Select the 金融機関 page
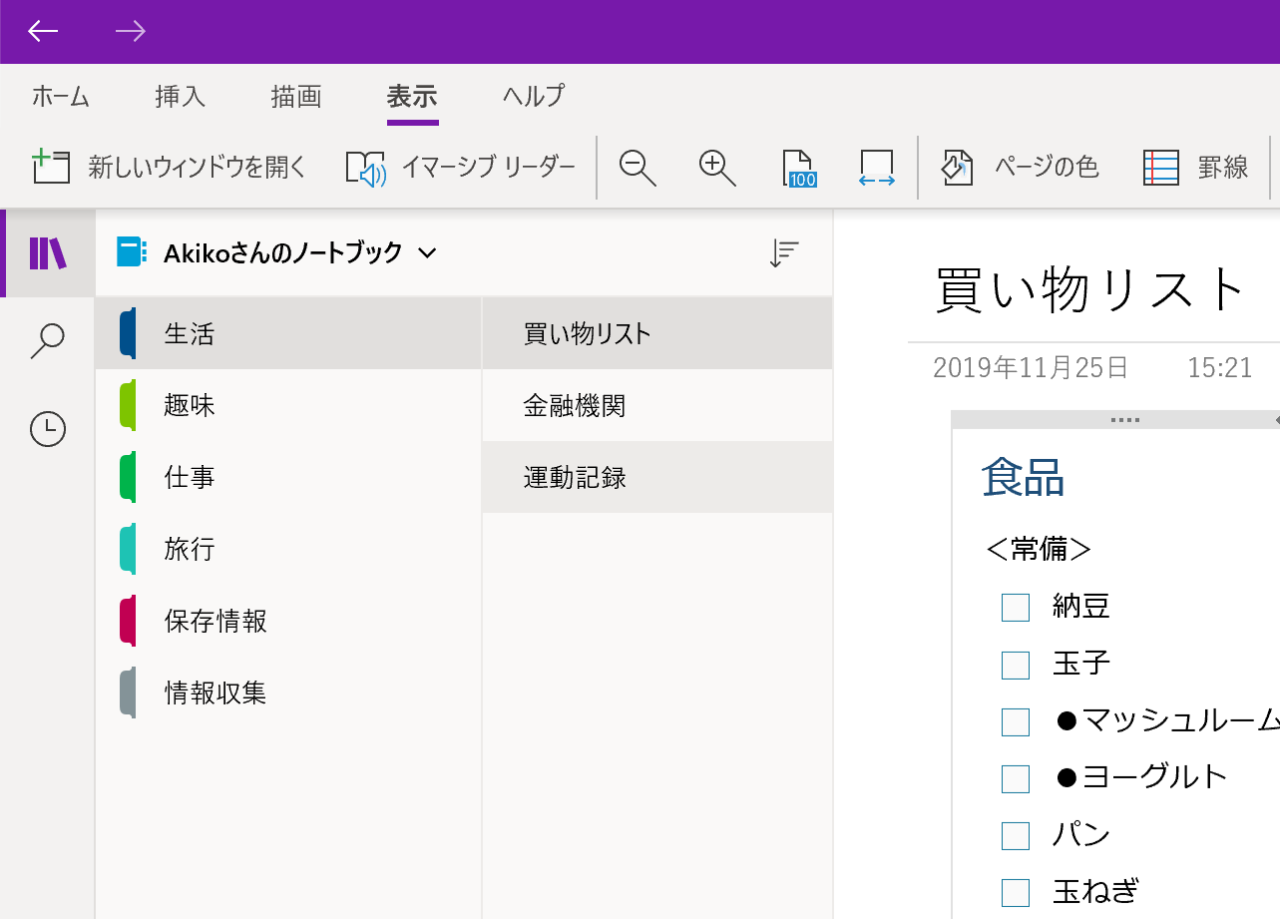Image resolution: width=1280 pixels, height=919 pixels. 575,406
